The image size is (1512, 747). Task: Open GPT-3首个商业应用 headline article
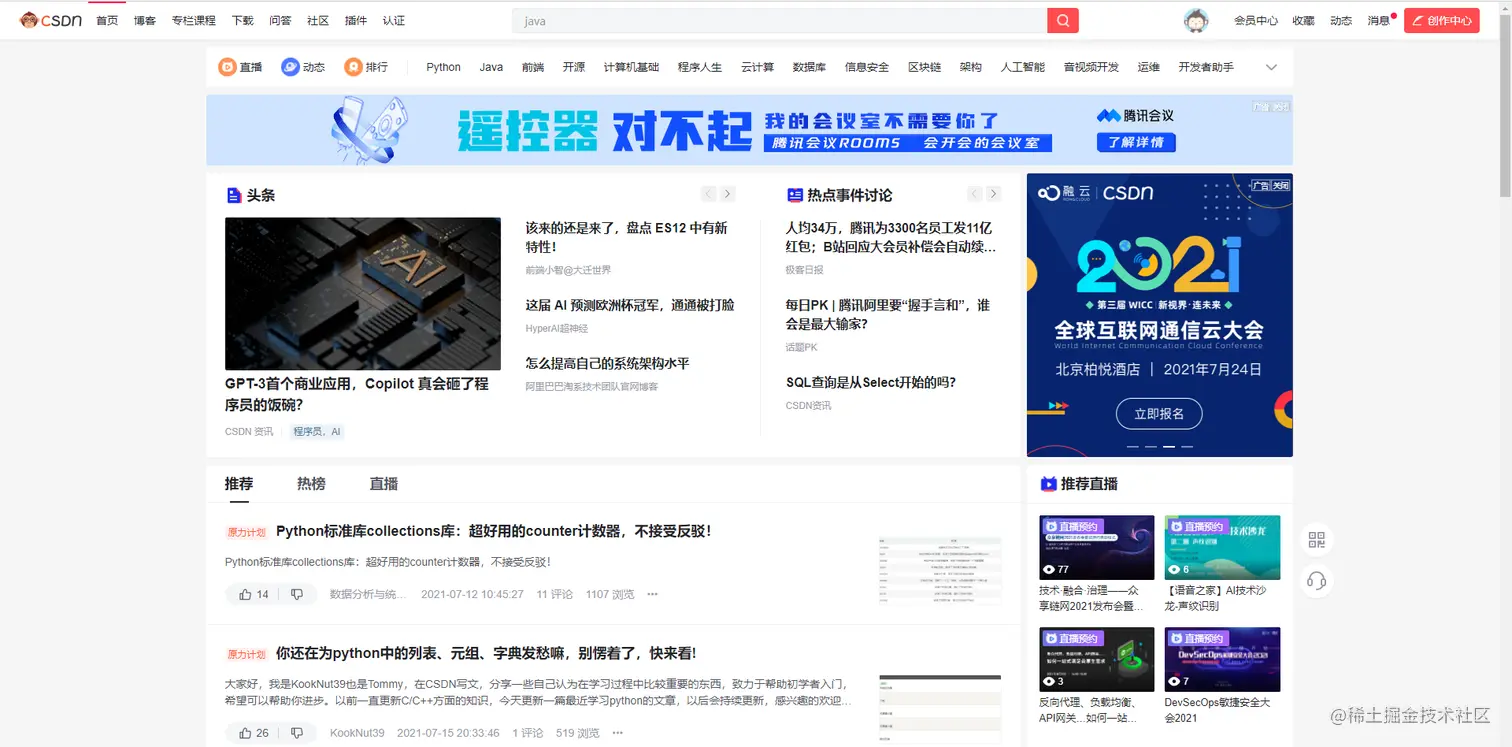click(x=357, y=394)
